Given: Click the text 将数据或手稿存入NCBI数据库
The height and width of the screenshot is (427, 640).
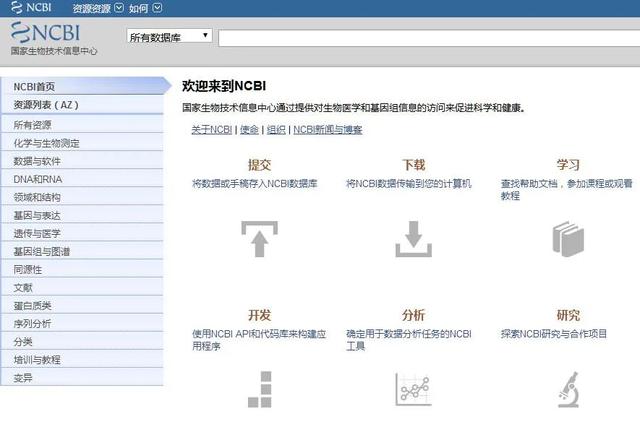Looking at the screenshot, I should pos(255,184).
